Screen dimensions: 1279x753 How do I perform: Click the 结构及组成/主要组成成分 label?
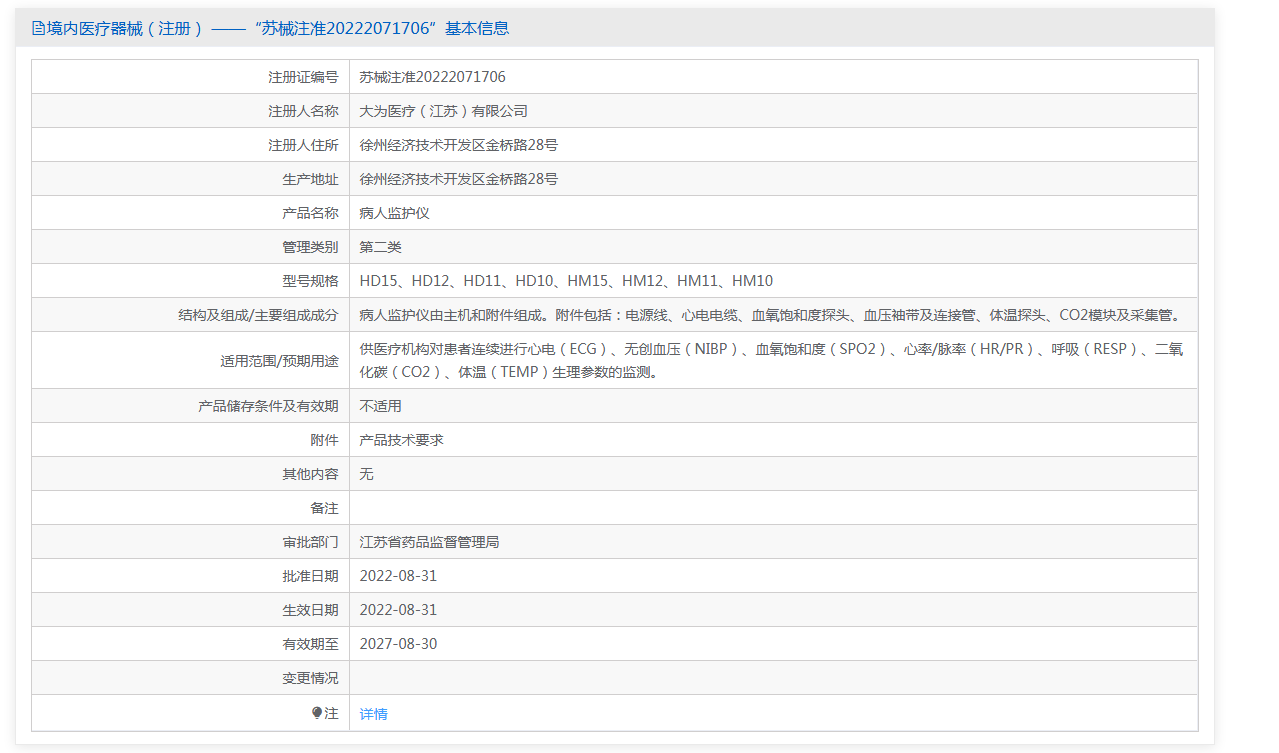(258, 315)
